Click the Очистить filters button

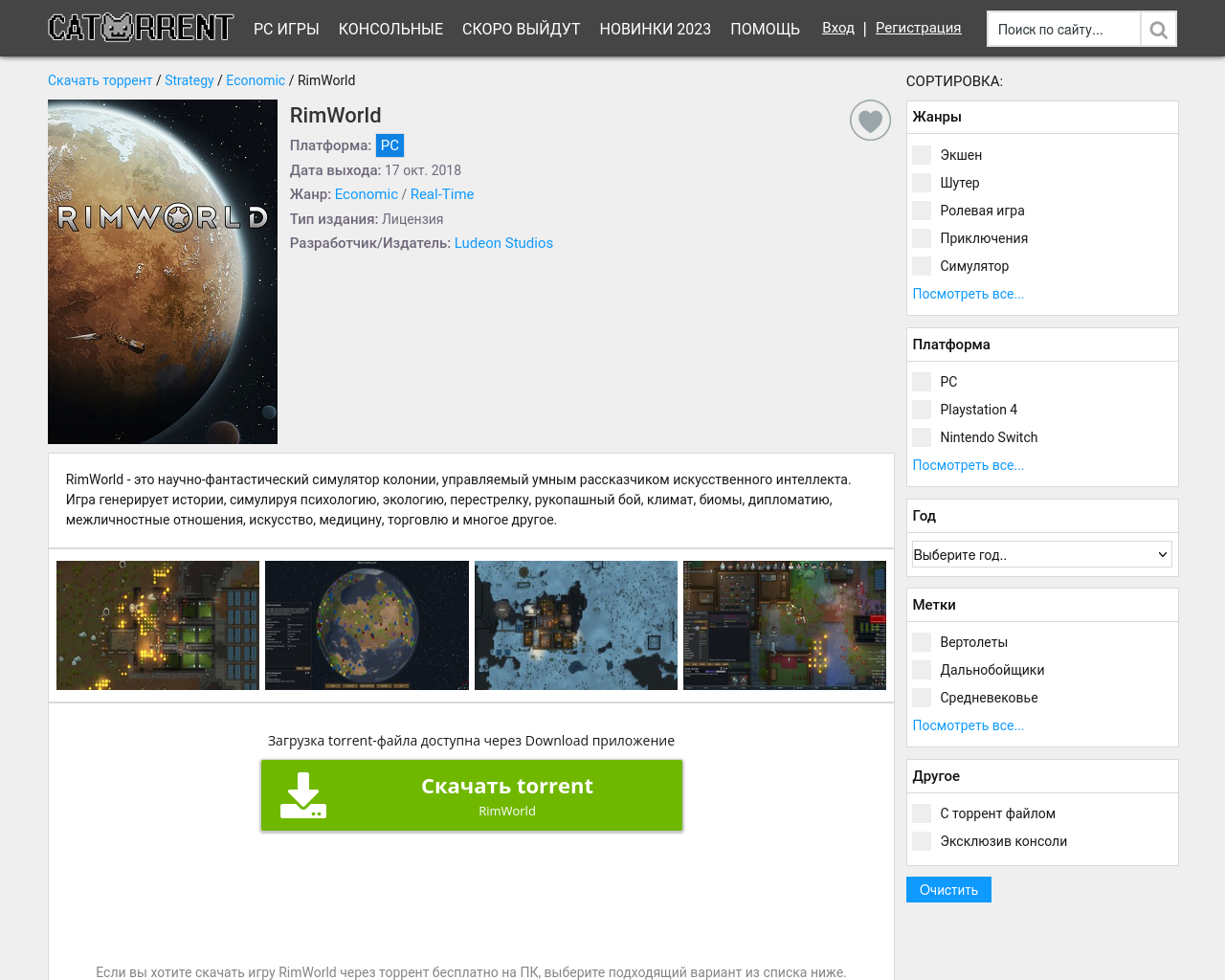pyautogui.click(x=948, y=890)
